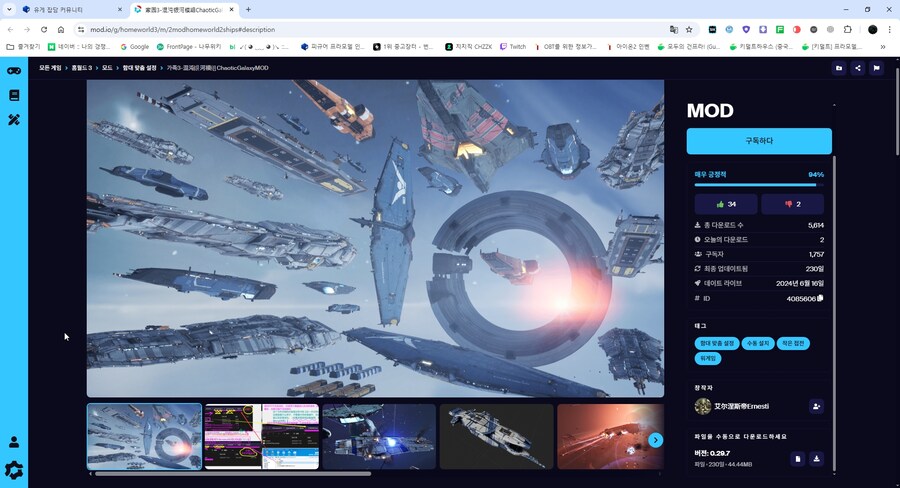Click the Twitch bookmark link
The height and width of the screenshot is (488, 900).
(512, 46)
